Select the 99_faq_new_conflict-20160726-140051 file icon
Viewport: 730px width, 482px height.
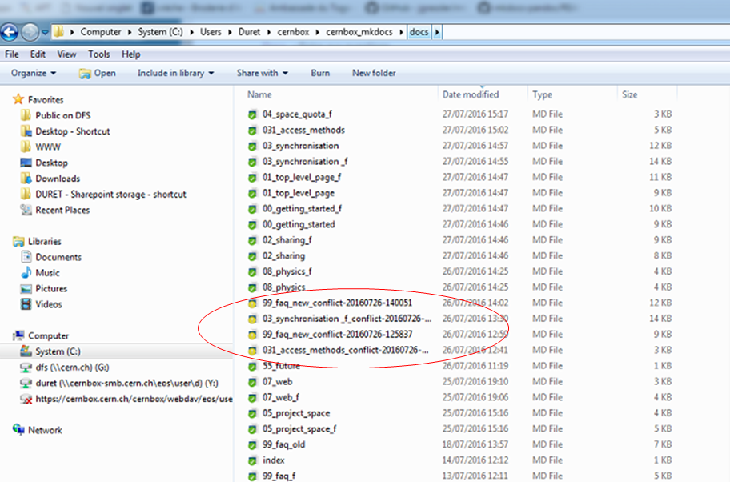click(253, 302)
